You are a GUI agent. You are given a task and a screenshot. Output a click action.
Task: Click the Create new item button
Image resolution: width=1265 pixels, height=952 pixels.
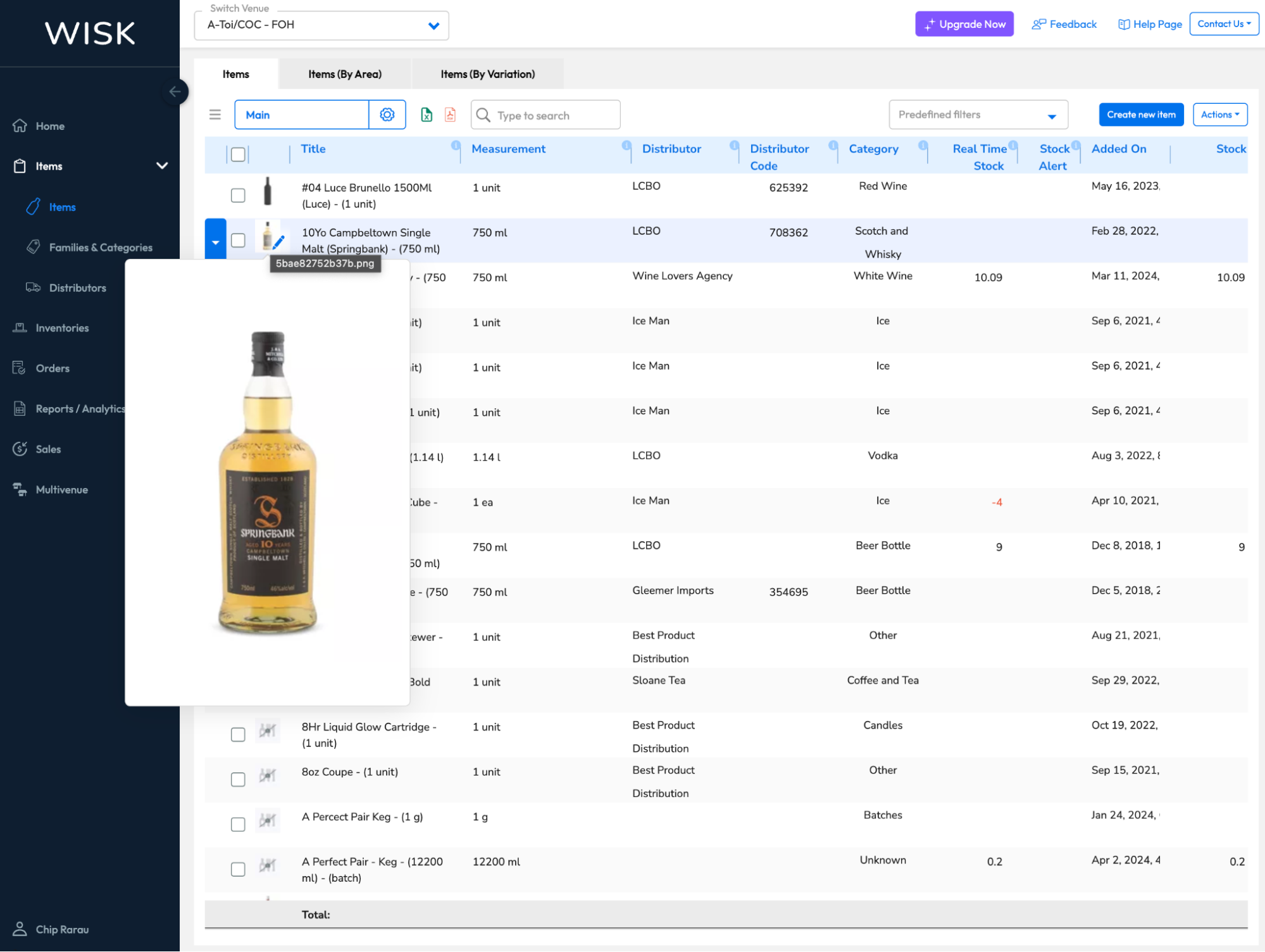(x=1141, y=115)
